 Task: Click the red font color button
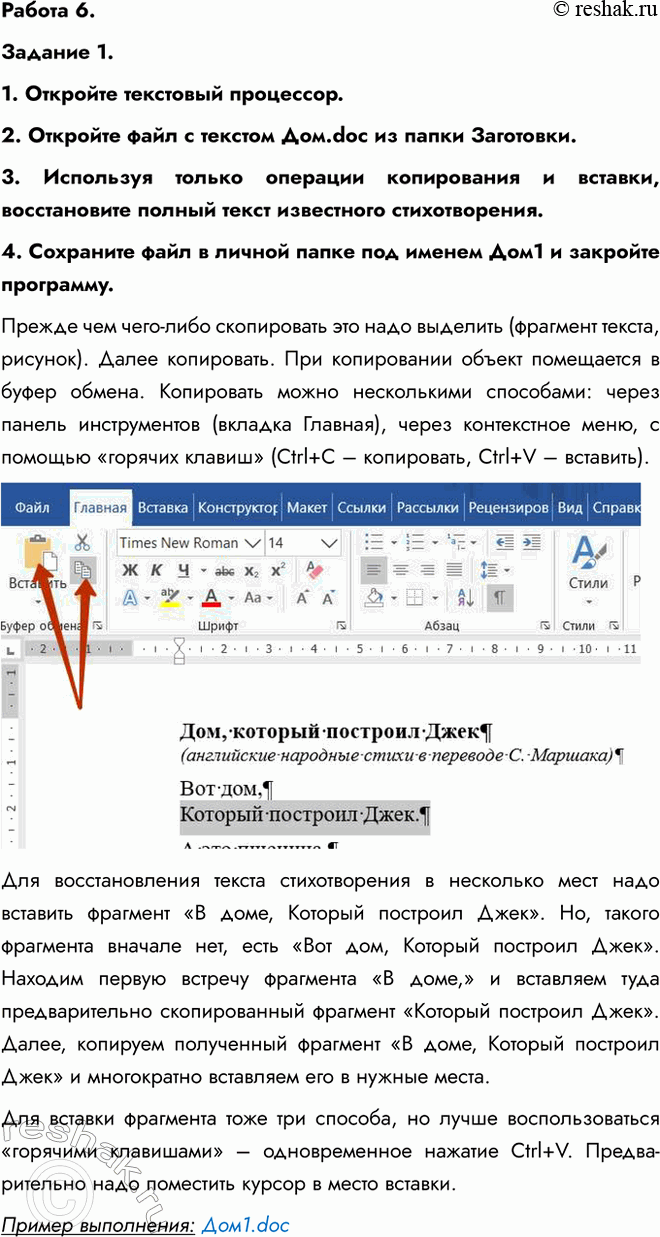click(x=211, y=598)
